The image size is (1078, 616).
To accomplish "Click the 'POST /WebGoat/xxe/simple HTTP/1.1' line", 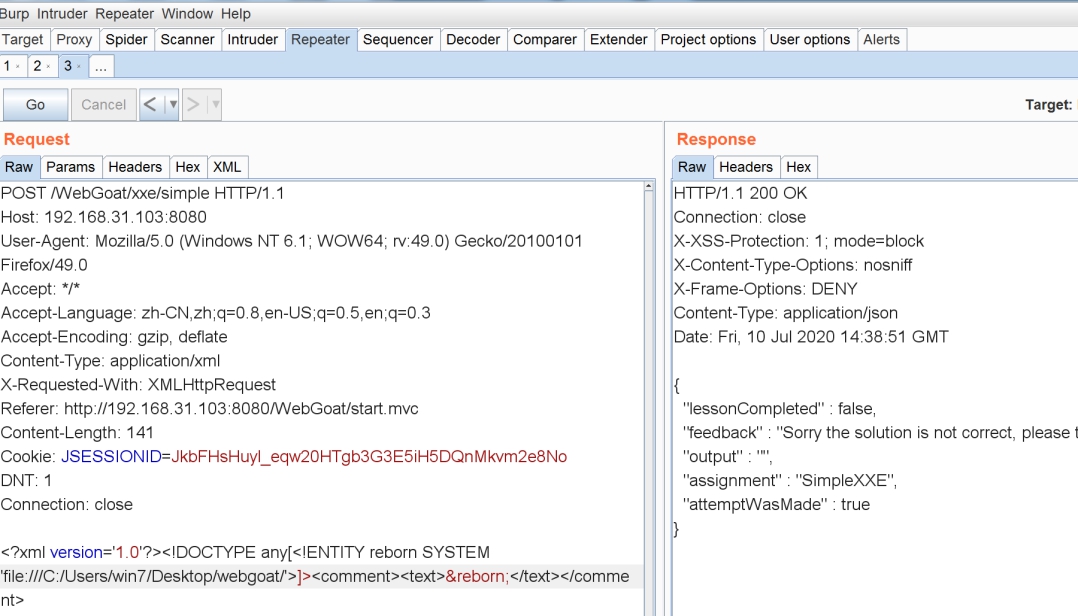I will (x=142, y=193).
